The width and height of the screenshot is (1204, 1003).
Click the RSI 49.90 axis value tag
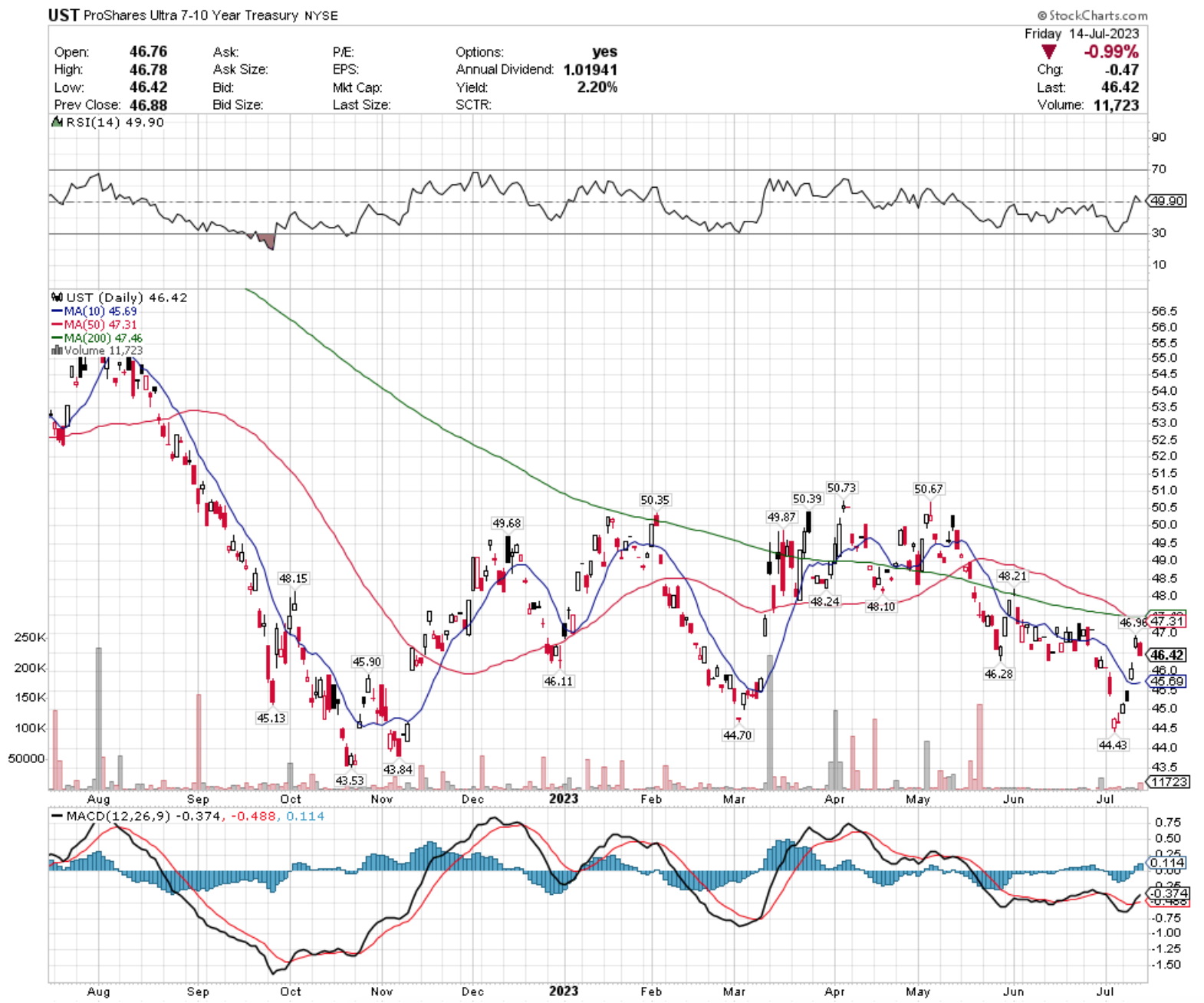(x=1167, y=201)
